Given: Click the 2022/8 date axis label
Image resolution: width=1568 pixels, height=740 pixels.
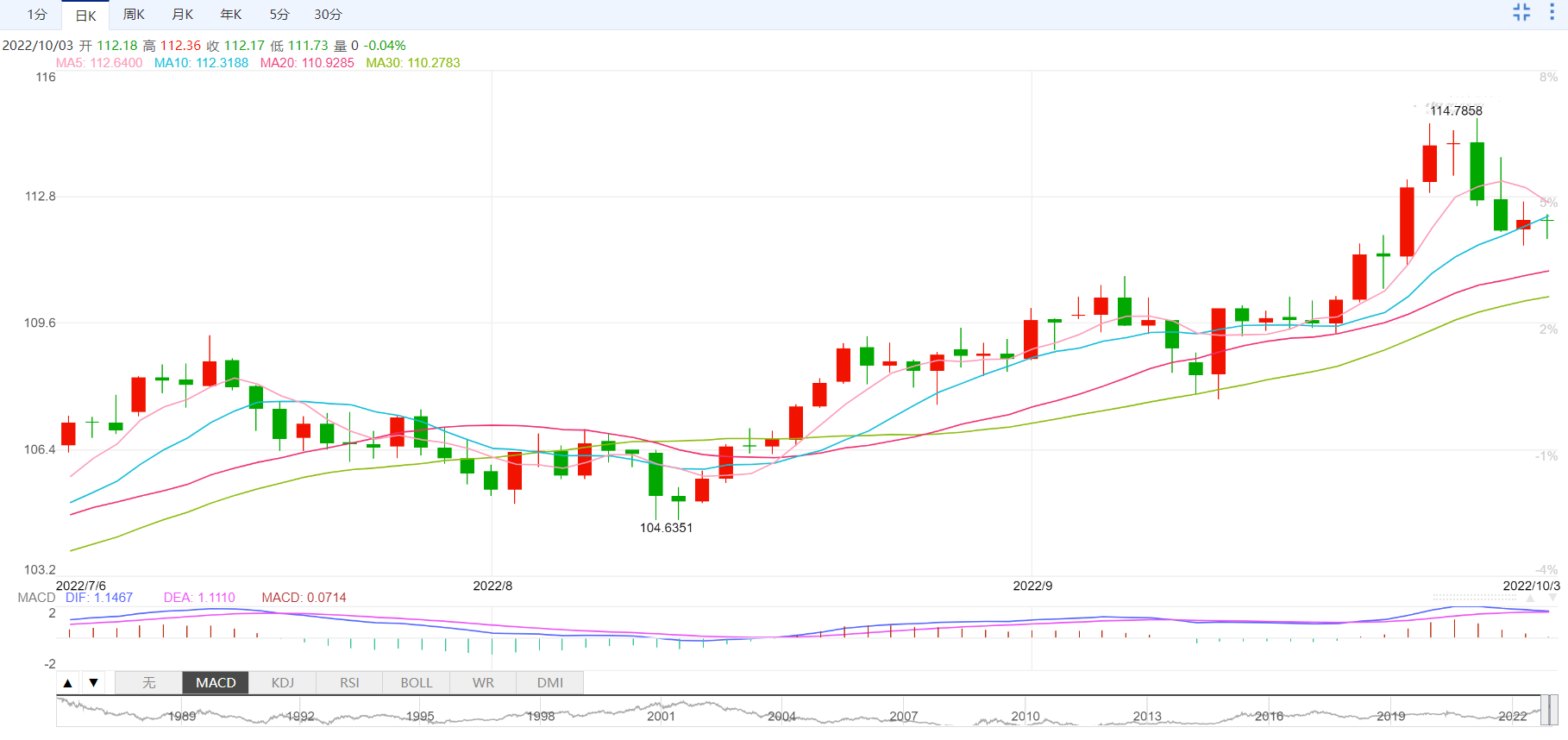Looking at the screenshot, I should click(492, 586).
